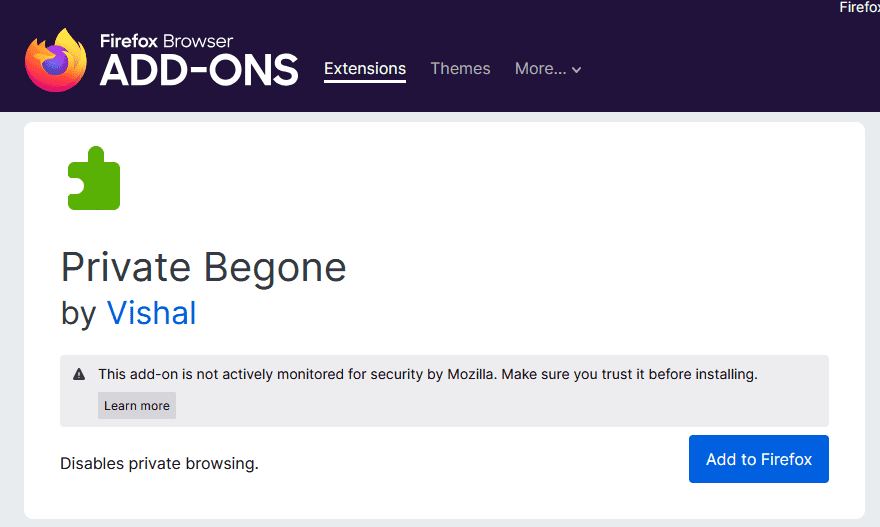This screenshot has height=527, width=880.
Task: Open the Themes tab
Action: coord(460,69)
